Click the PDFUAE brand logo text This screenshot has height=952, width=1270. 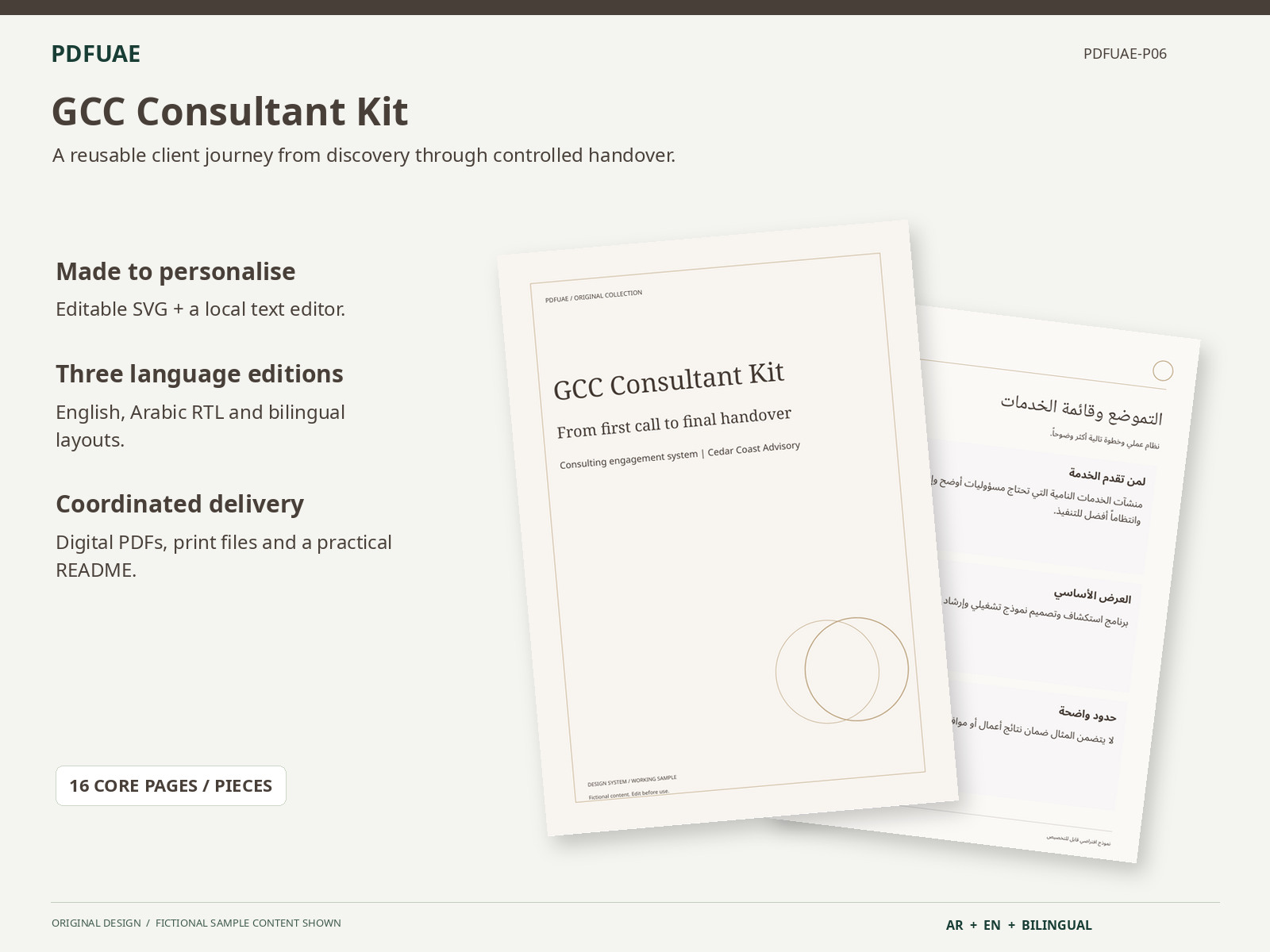point(96,54)
